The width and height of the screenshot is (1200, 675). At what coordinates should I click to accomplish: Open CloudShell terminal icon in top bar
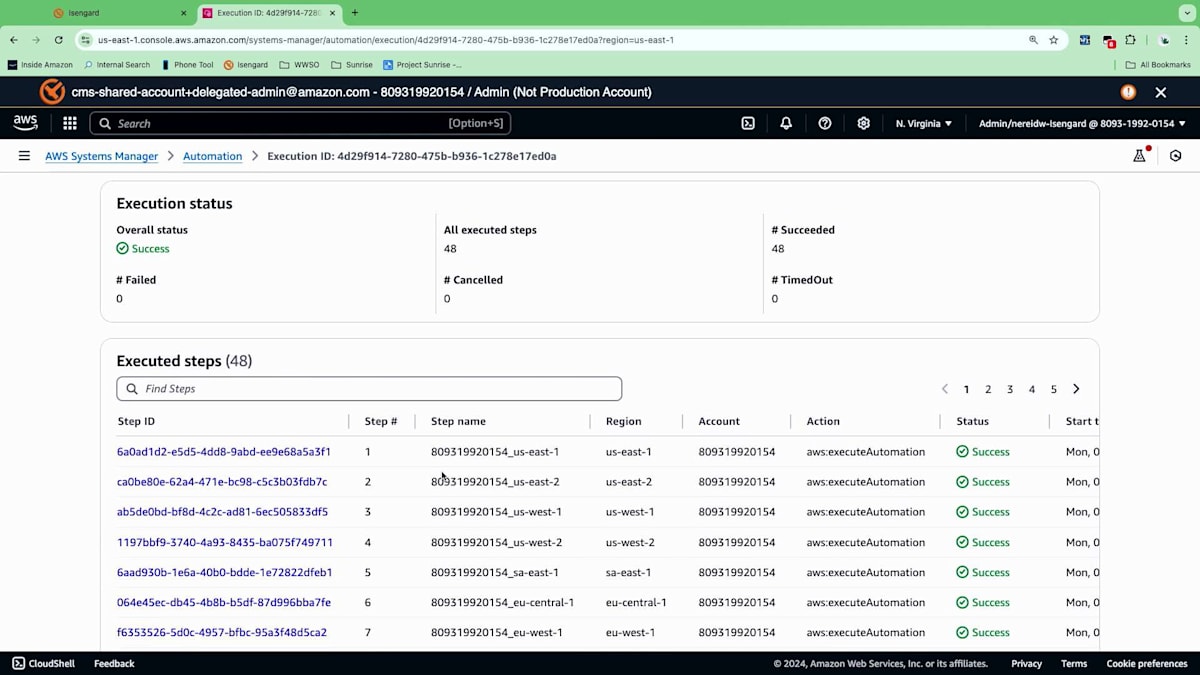(x=748, y=123)
